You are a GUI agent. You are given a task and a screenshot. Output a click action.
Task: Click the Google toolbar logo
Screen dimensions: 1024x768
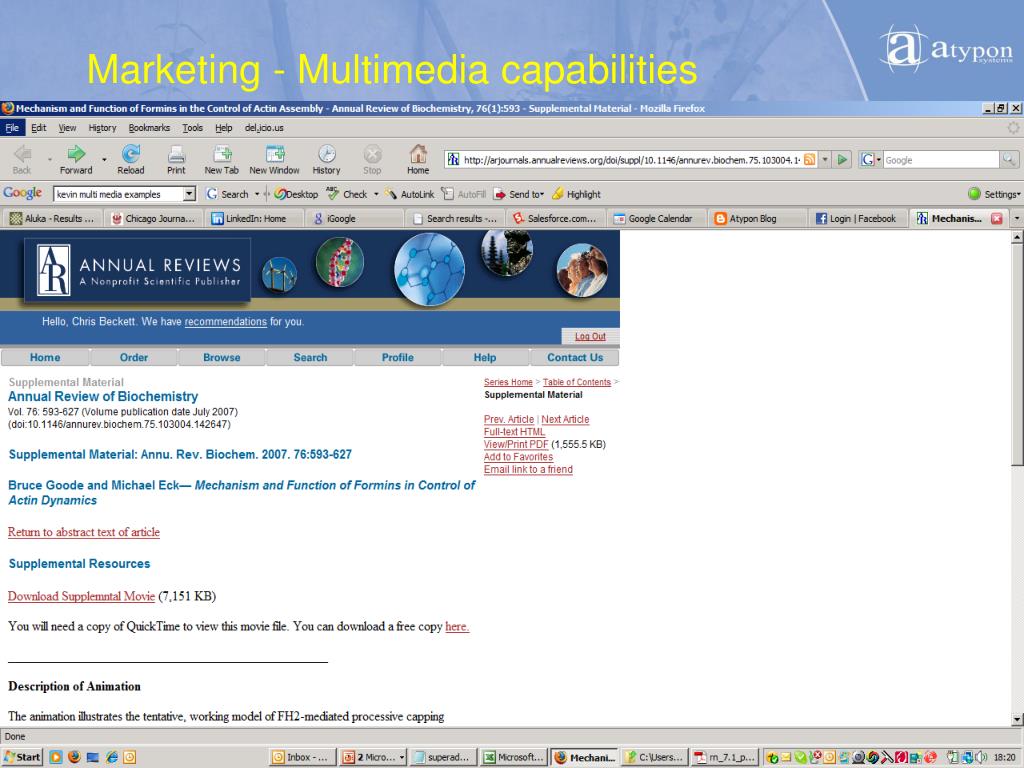[x=23, y=193]
